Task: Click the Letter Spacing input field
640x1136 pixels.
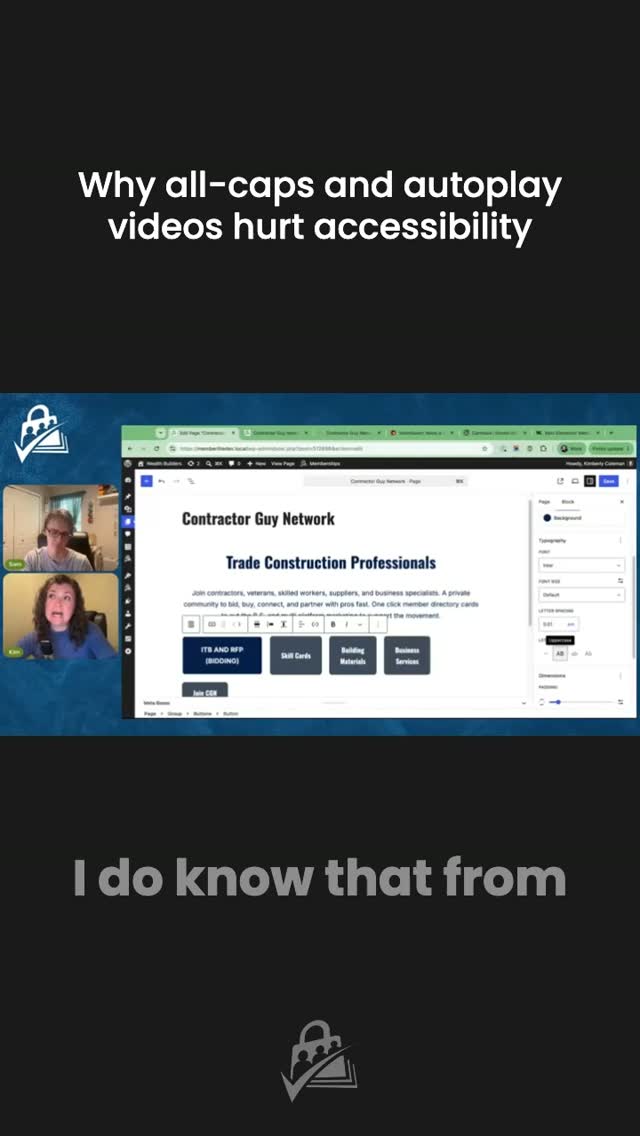Action: coord(553,624)
